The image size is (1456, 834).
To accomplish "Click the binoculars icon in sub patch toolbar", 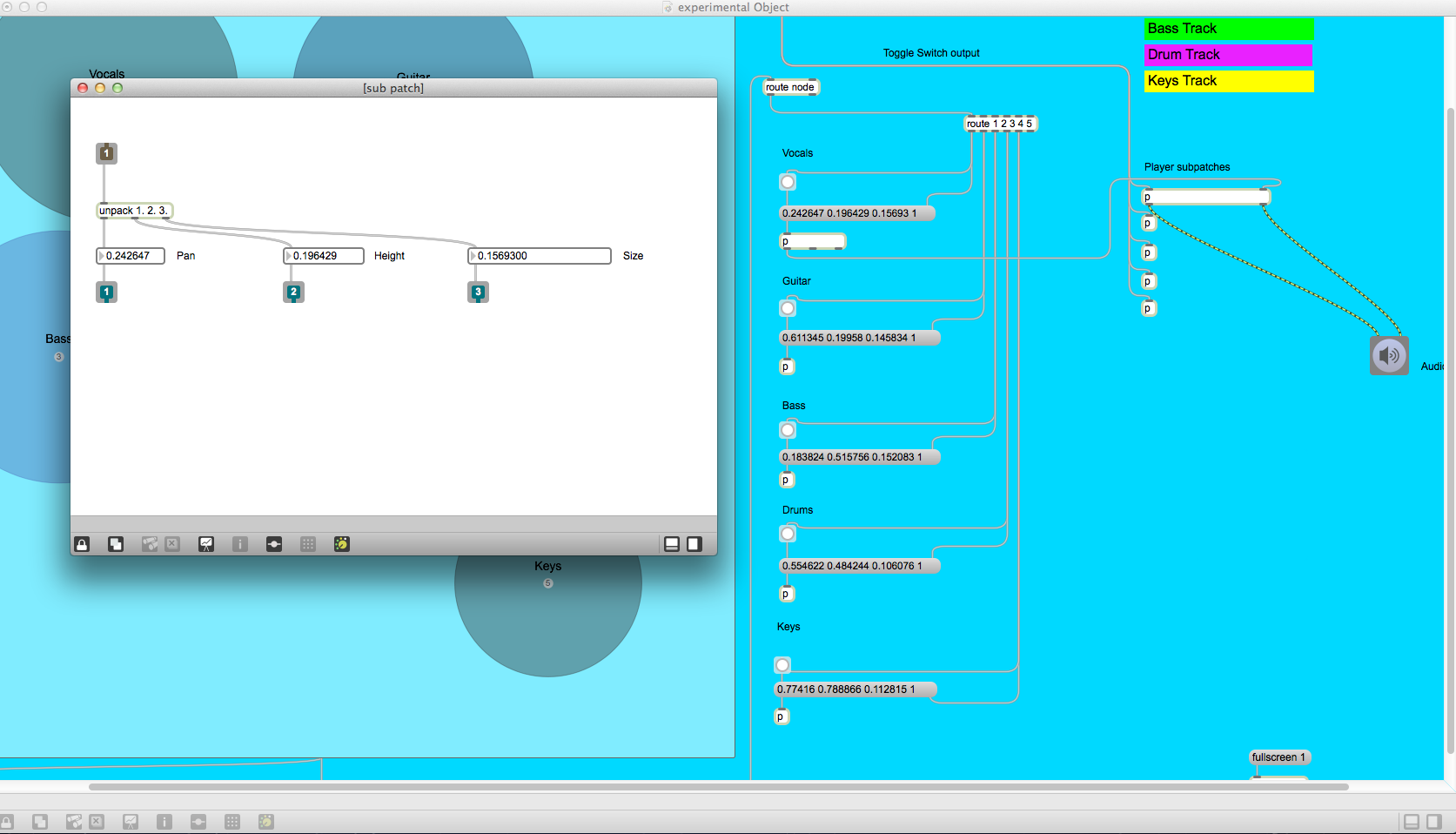I will [x=150, y=544].
